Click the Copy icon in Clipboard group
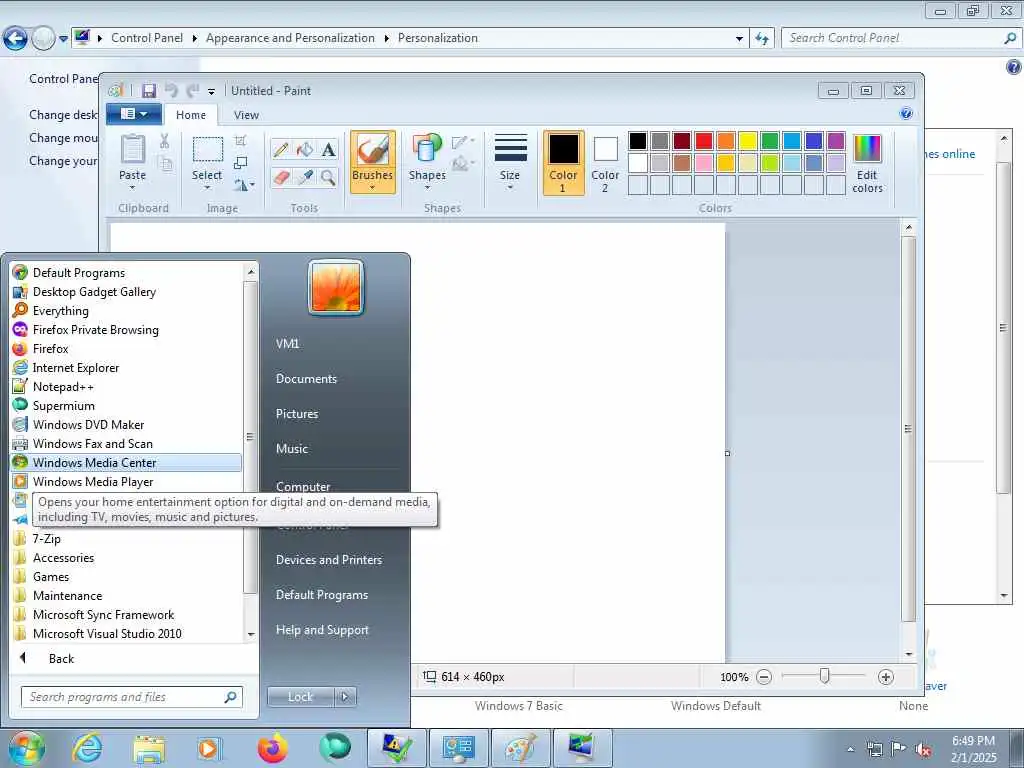Viewport: 1024px width, 768px height. tap(167, 165)
